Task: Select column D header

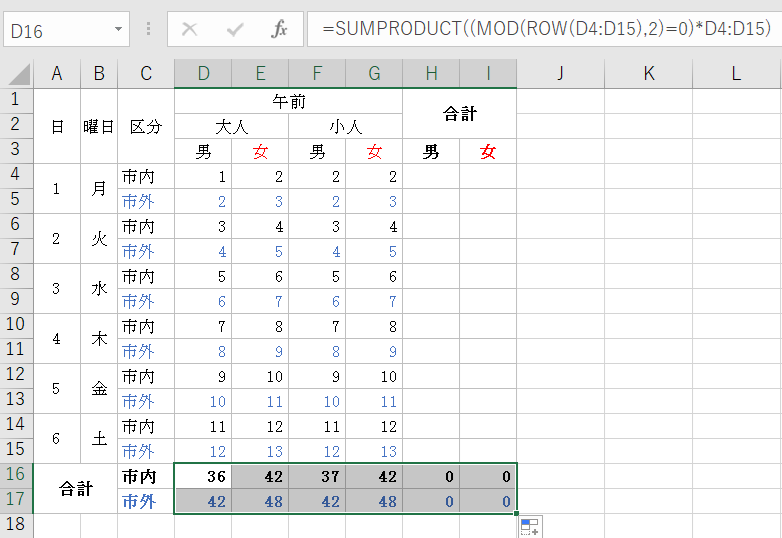Action: click(x=203, y=74)
